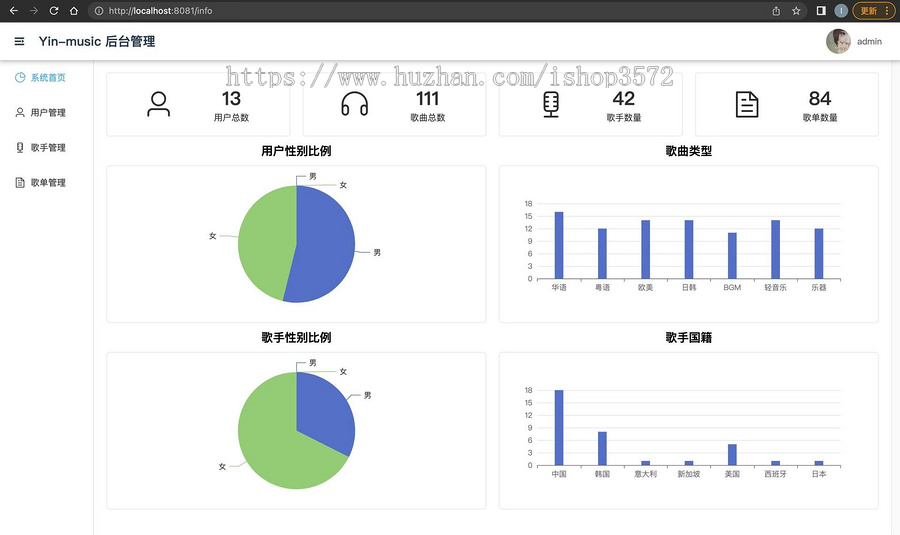Click the 歌单数量 label
Image resolution: width=900 pixels, height=535 pixels.
pos(820,118)
